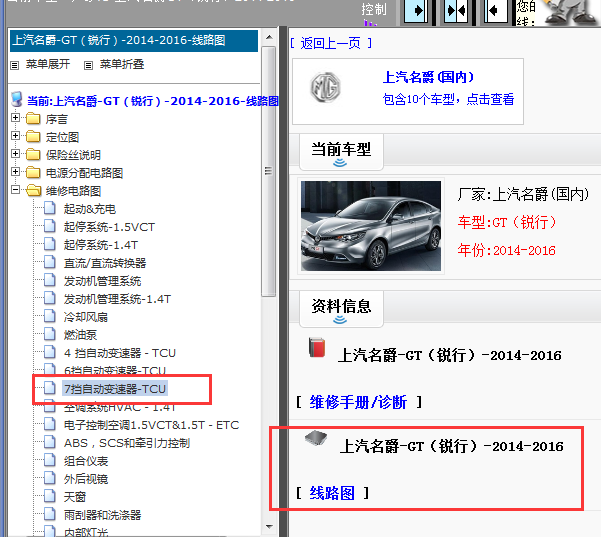Image resolution: width=601 pixels, height=537 pixels.
Task: Expand the 定位图 folder
Action: 15,136
